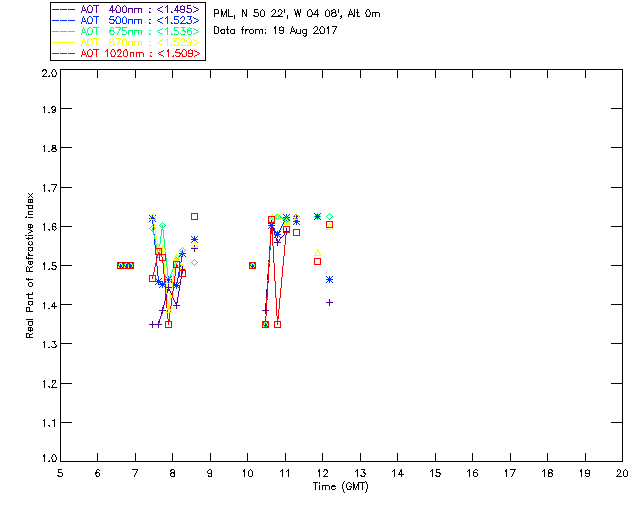Click the 10 x-axis tick label

tap(247, 473)
